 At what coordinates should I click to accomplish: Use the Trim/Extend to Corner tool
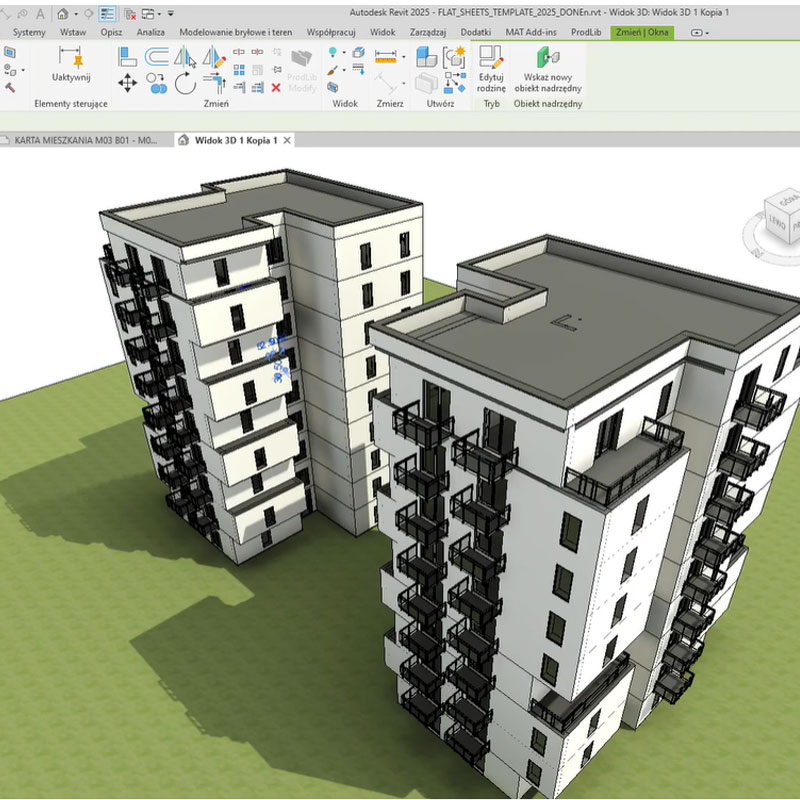point(214,84)
